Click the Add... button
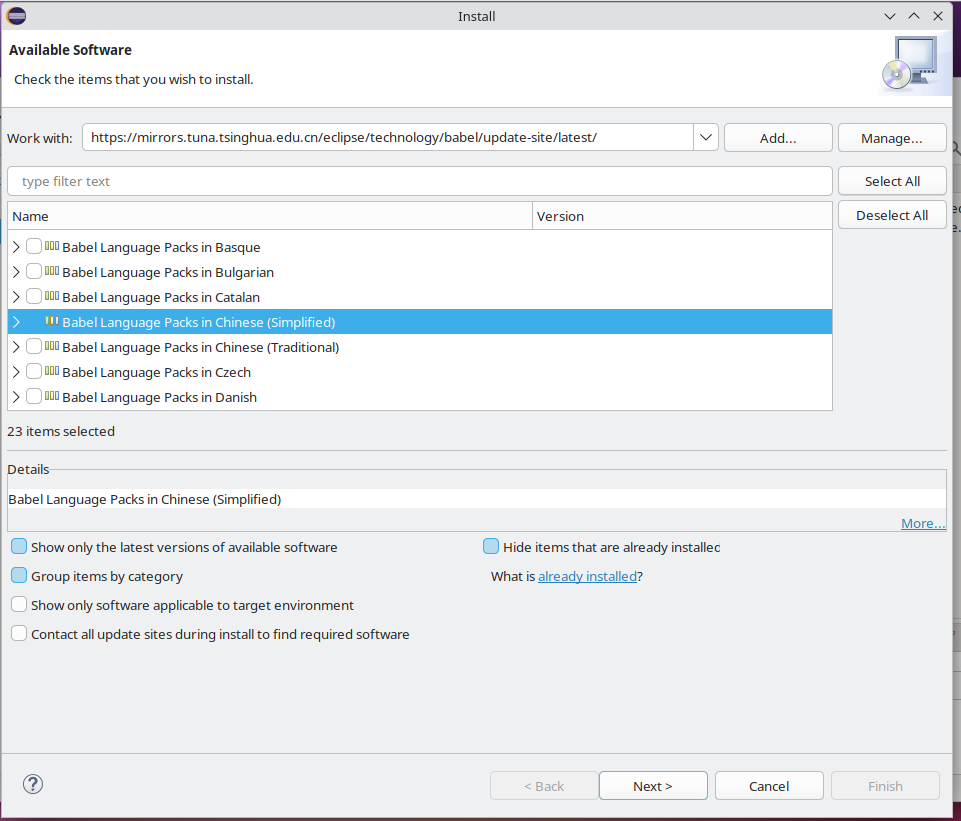The width and height of the screenshot is (961, 821). coord(778,138)
